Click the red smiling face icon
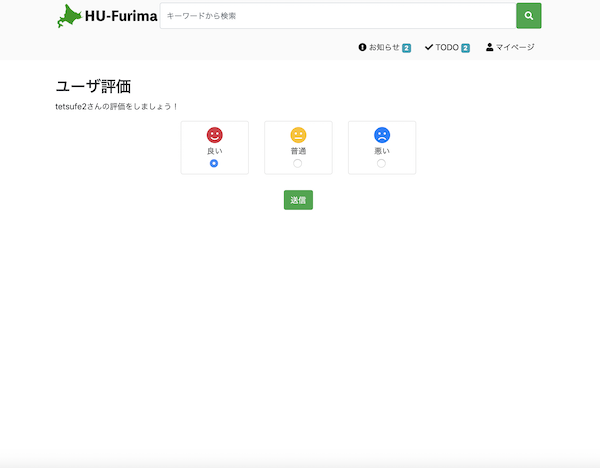The height and width of the screenshot is (468, 600). [215, 135]
